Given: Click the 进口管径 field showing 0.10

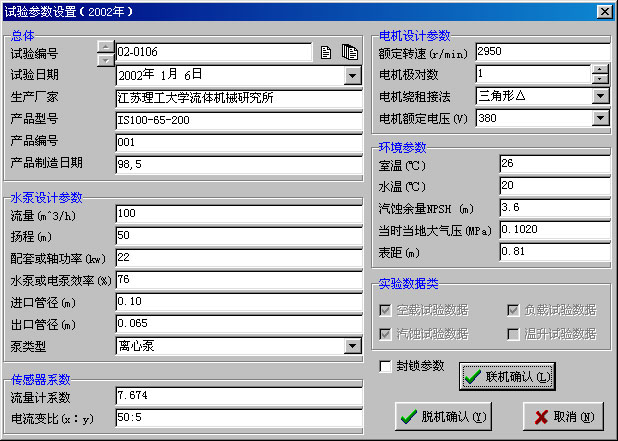Looking at the screenshot, I should [239, 301].
